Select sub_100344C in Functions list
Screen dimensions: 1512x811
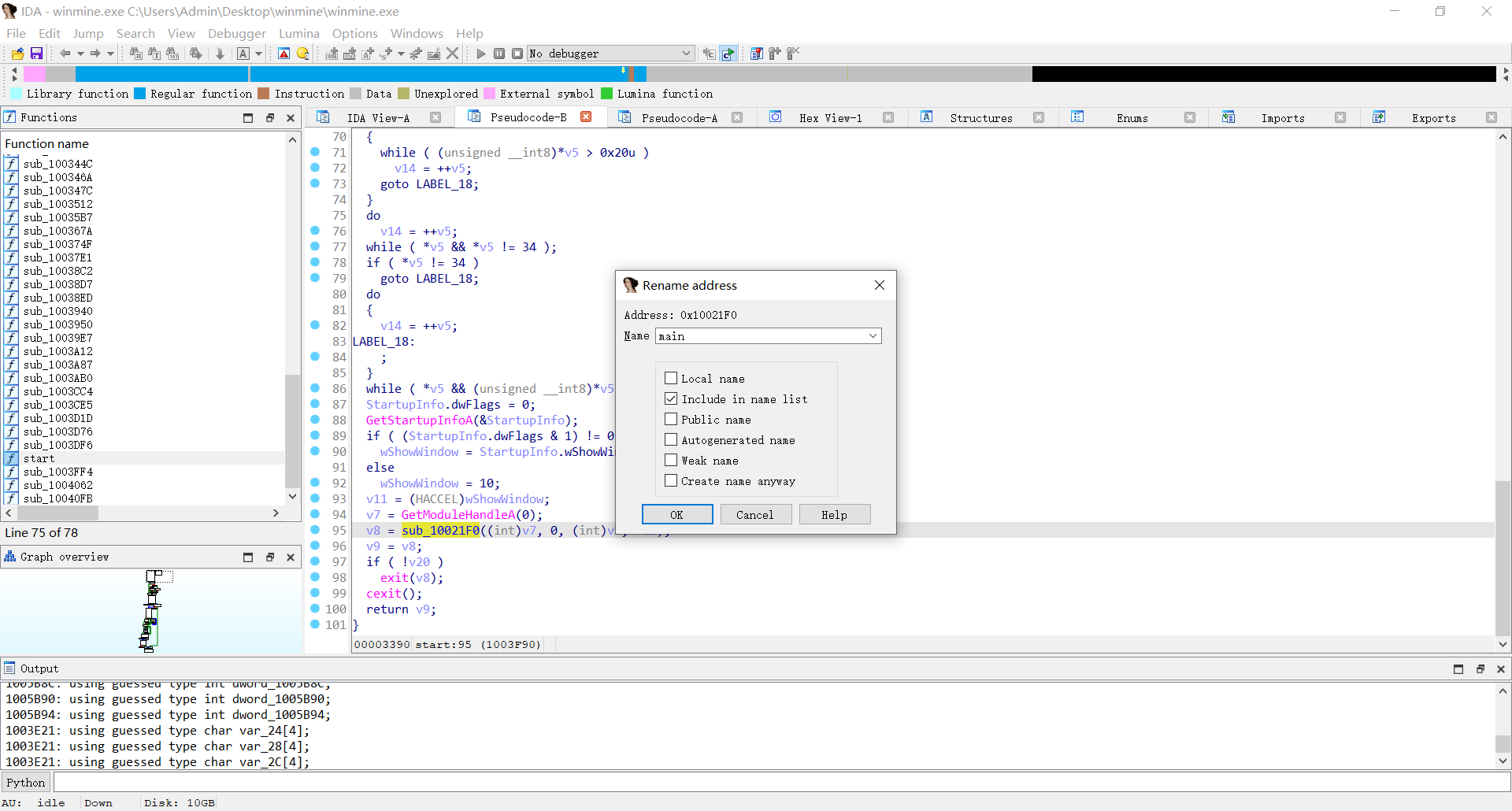pyautogui.click(x=143, y=164)
